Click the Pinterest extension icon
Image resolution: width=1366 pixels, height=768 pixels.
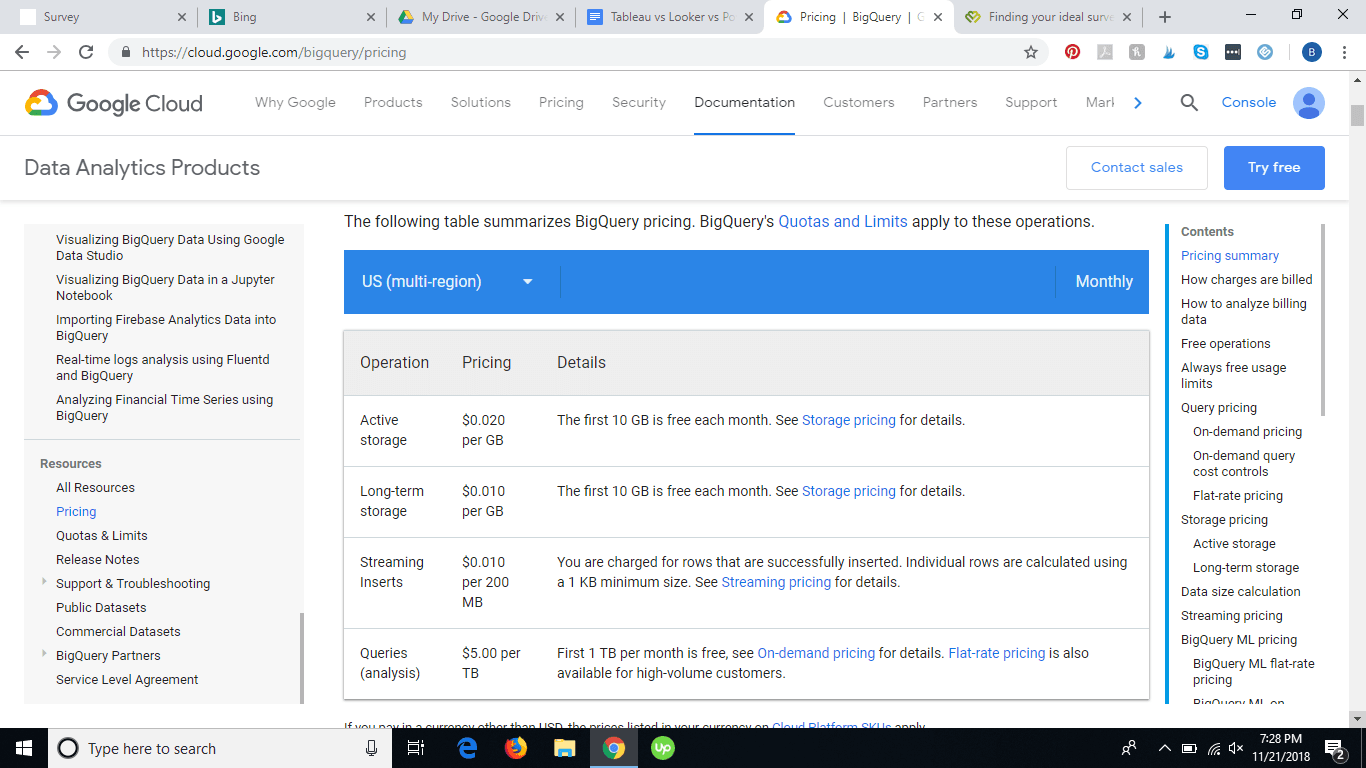[1073, 52]
